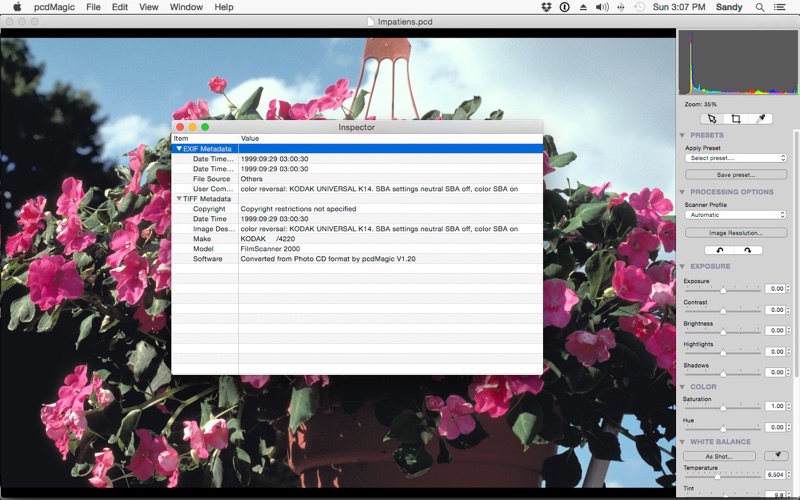Open the Window menu
This screenshot has width=800, height=500.
tap(186, 7)
